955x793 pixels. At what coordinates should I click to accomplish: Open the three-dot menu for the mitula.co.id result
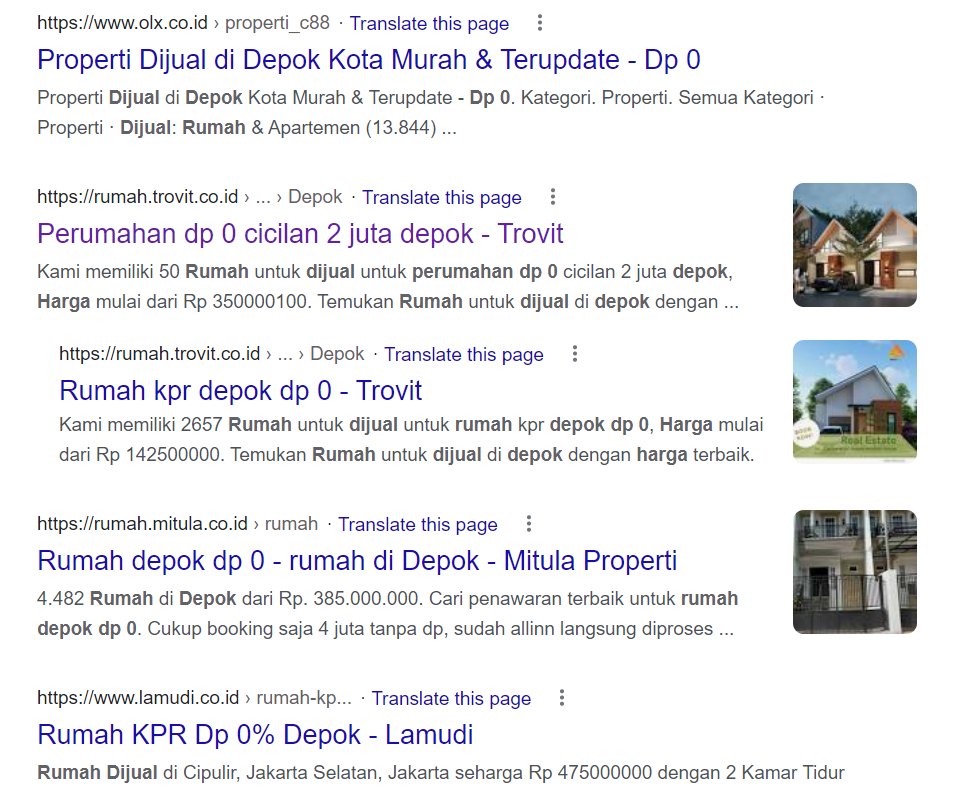[529, 524]
